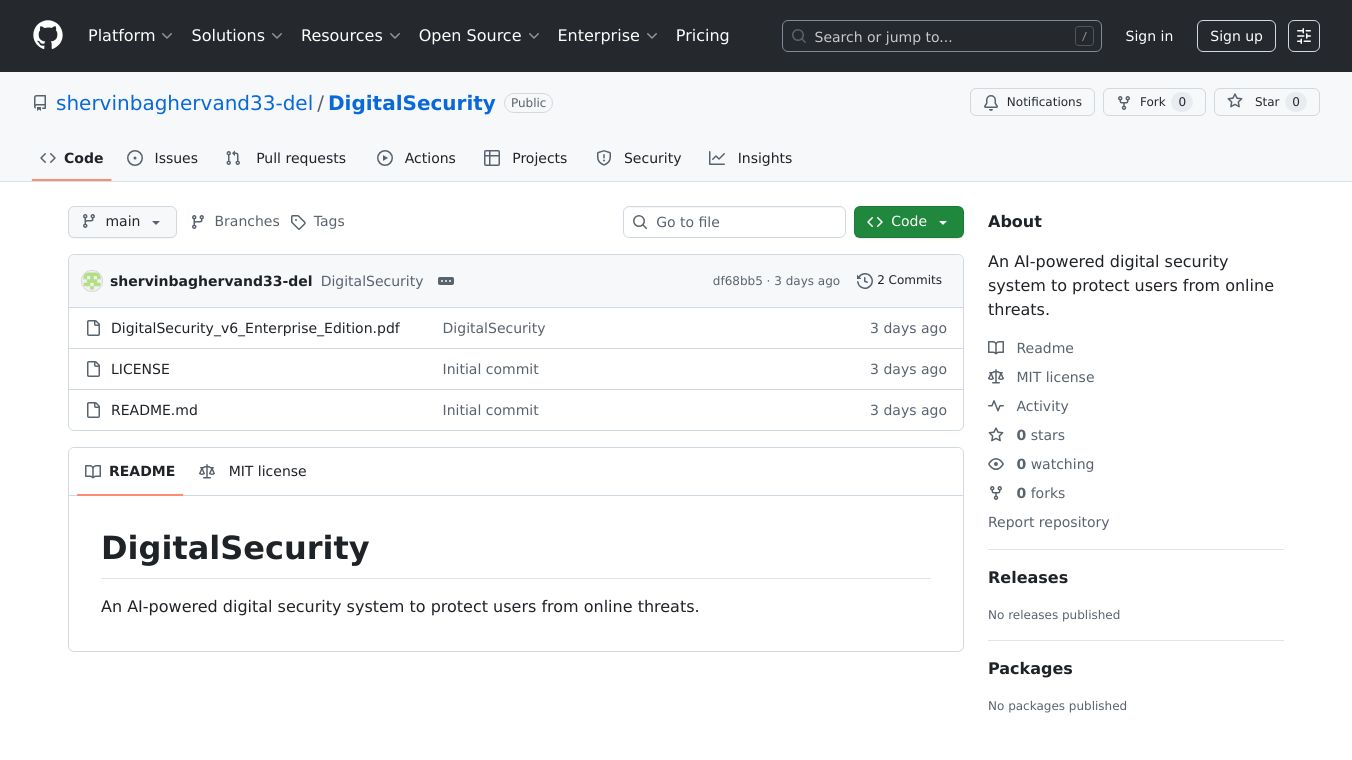Expand the green Code dropdown button
This screenshot has height=760, width=1352.
coord(908,222)
